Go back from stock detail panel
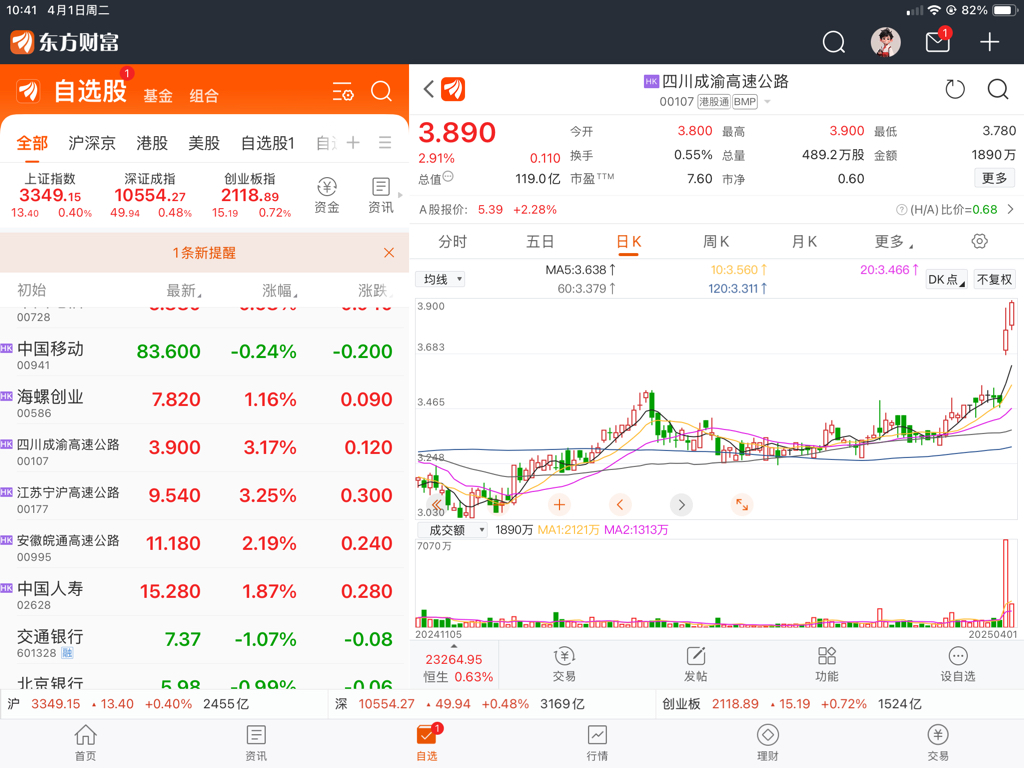The image size is (1024, 768). (x=429, y=89)
